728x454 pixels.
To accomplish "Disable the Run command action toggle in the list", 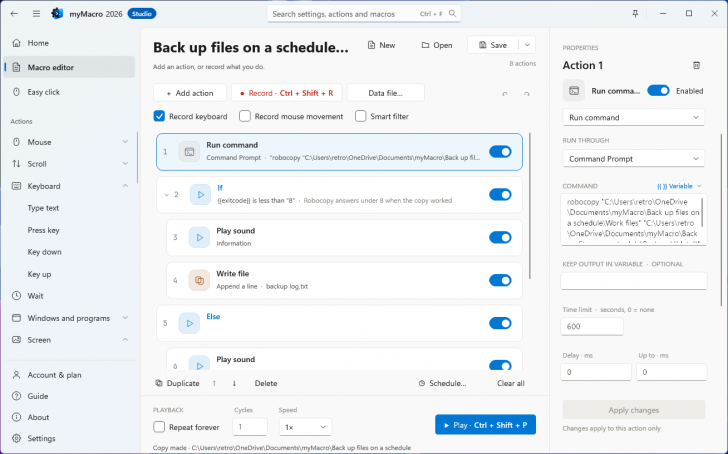I will [500, 152].
